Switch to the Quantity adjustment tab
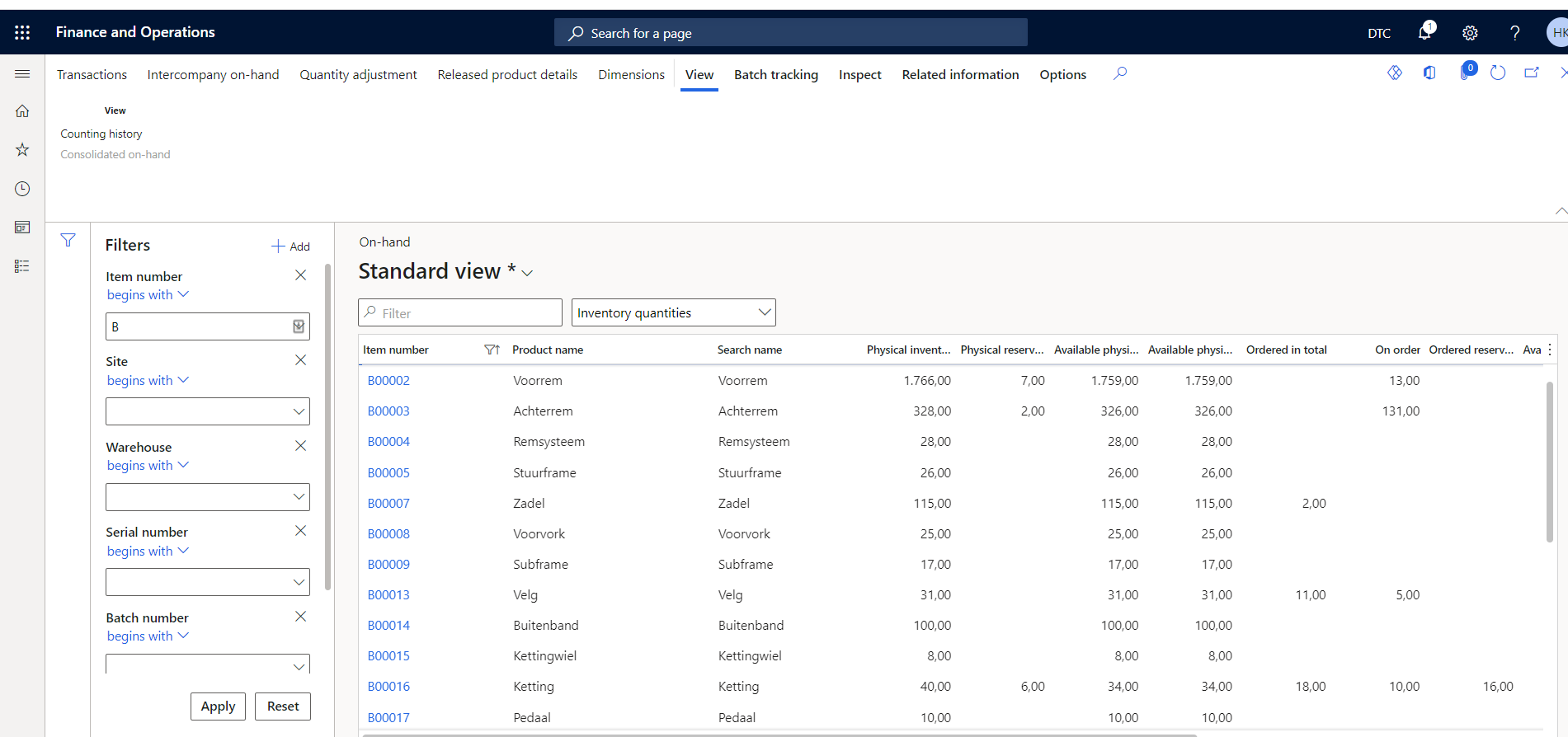Viewport: 1568px width, 737px height. coord(358,74)
